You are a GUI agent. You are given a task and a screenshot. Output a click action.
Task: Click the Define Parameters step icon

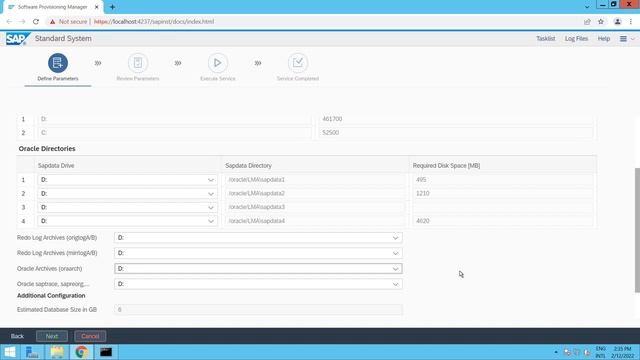click(58, 63)
